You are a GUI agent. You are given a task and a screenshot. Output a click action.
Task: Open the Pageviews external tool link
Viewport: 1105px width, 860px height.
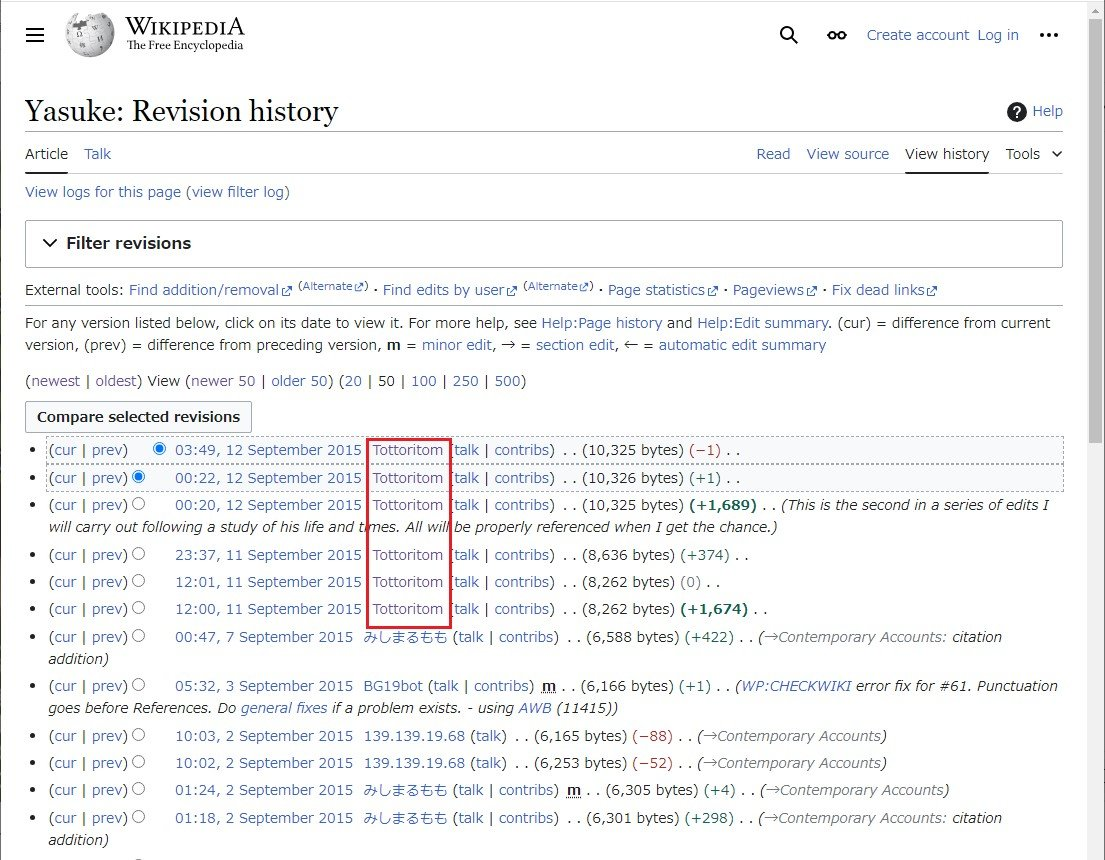(768, 290)
